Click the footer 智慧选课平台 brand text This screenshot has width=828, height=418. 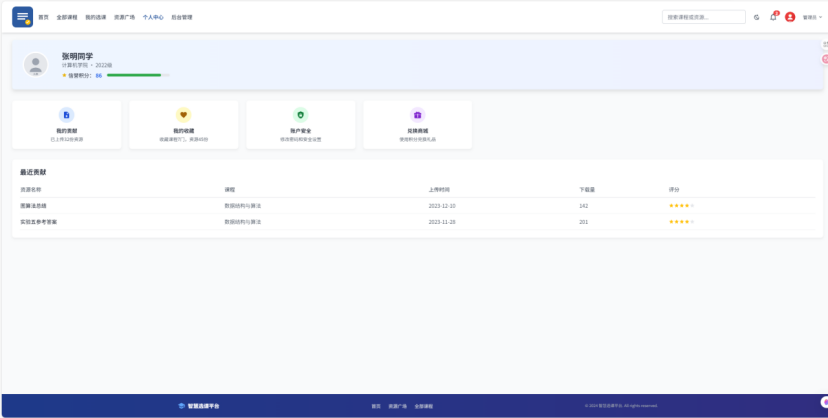tap(203, 406)
